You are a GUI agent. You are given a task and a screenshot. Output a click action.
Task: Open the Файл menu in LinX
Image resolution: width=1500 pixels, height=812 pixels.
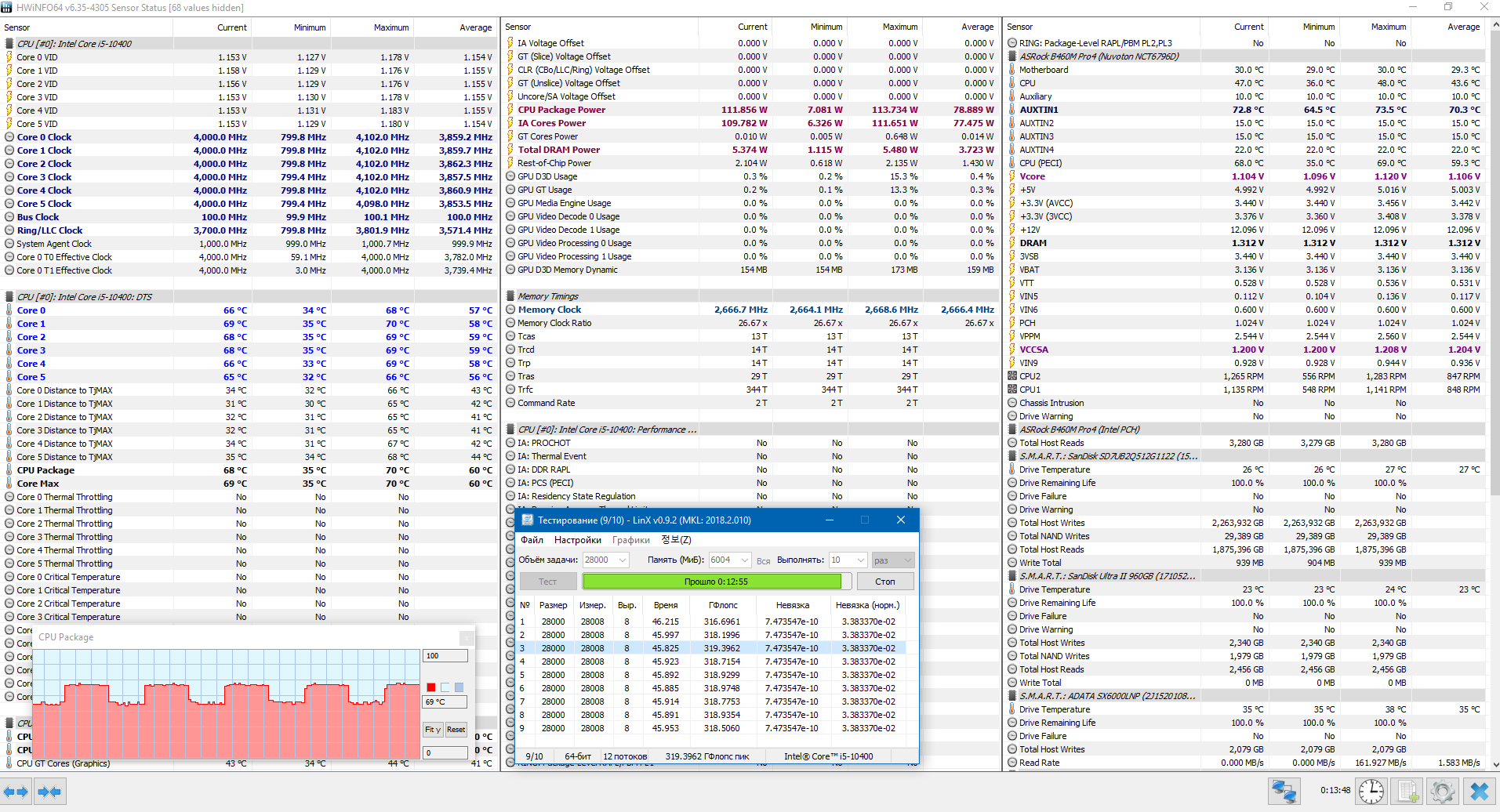click(x=532, y=540)
